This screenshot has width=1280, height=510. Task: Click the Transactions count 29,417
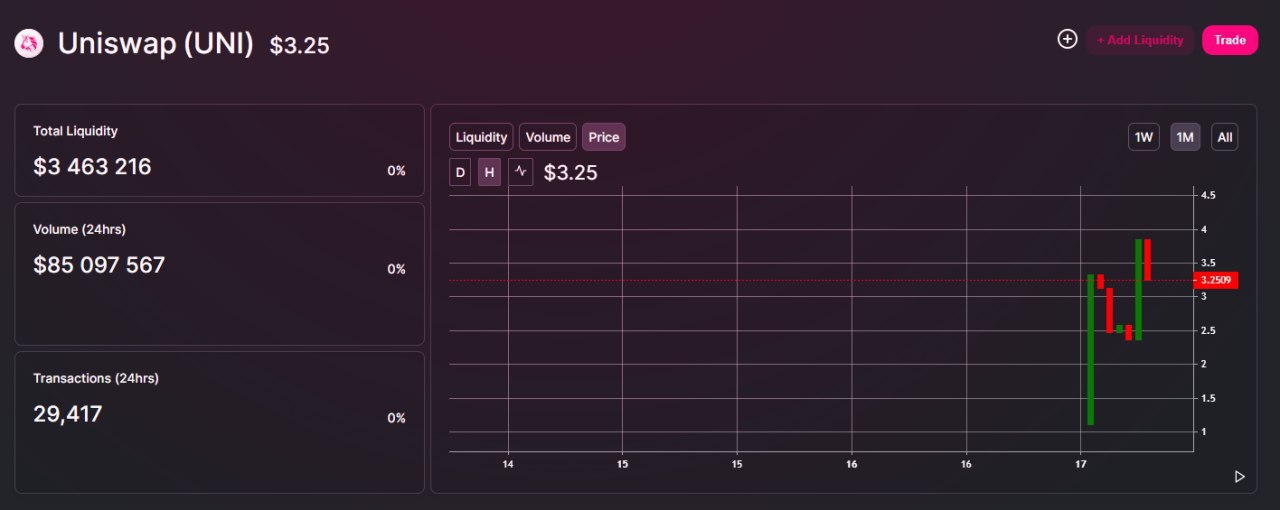68,414
